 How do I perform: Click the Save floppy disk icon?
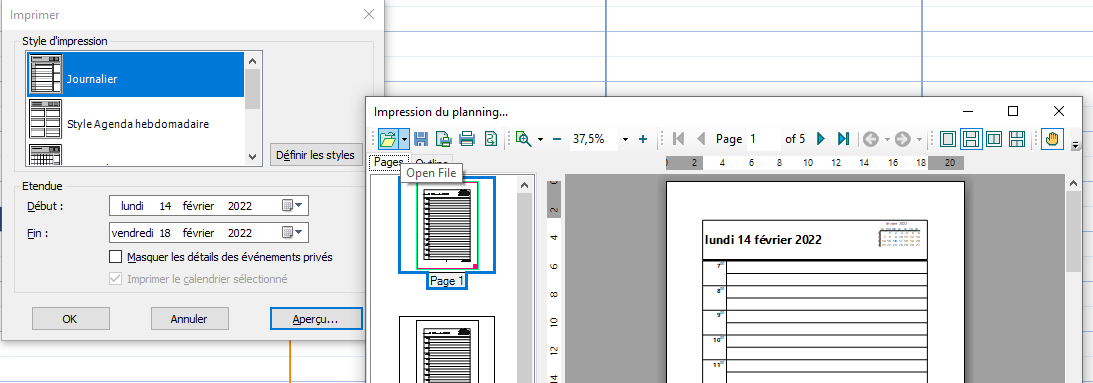coord(421,139)
